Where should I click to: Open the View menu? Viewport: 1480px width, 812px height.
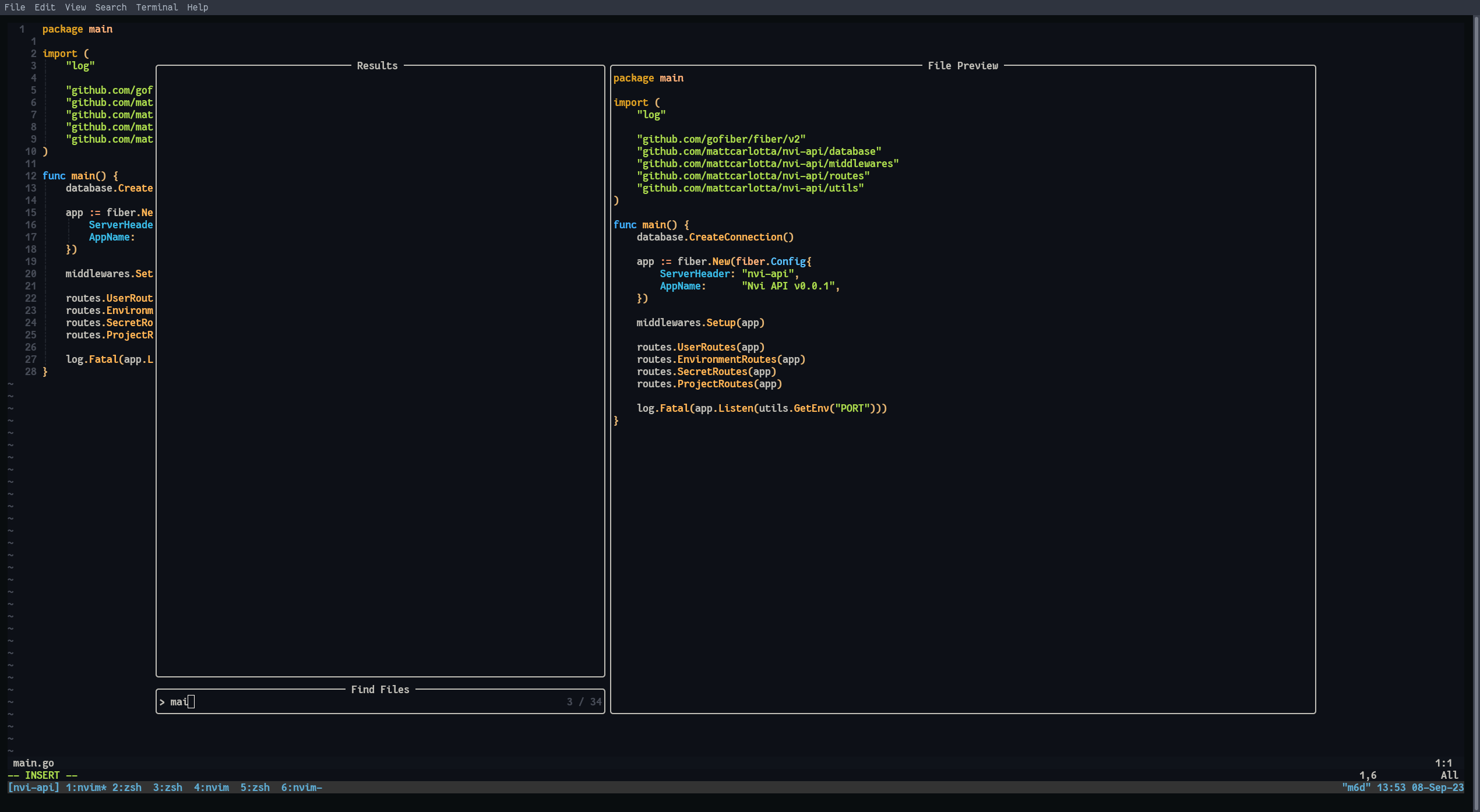click(75, 7)
